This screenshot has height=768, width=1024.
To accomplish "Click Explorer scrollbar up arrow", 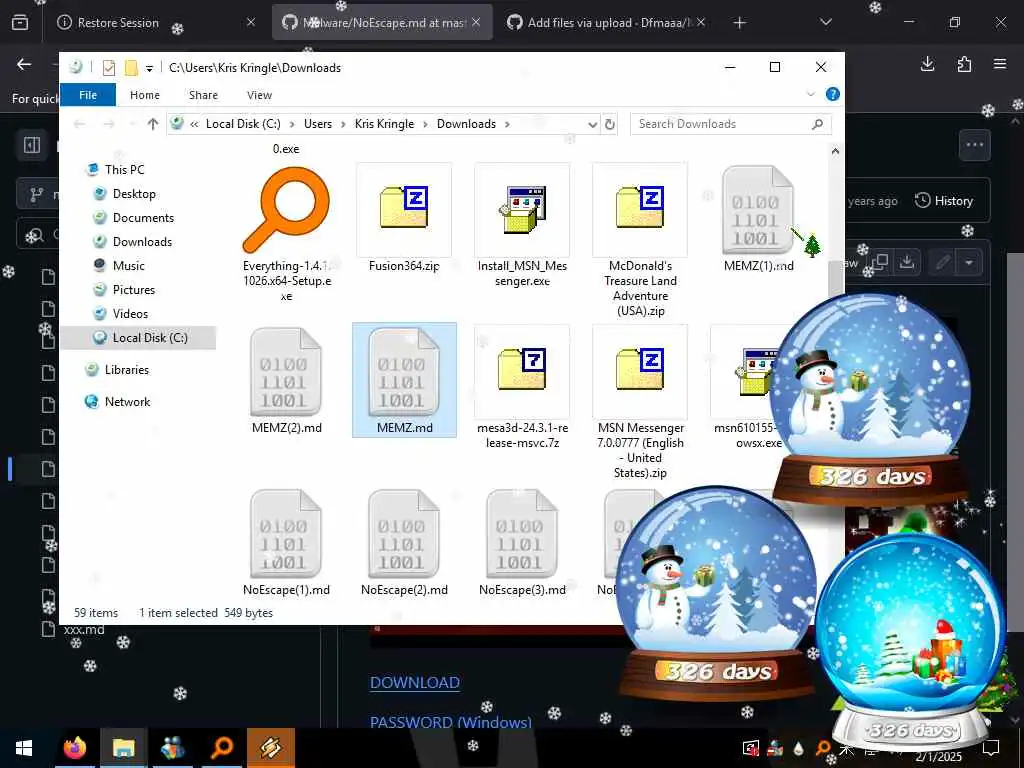I will 835,151.
